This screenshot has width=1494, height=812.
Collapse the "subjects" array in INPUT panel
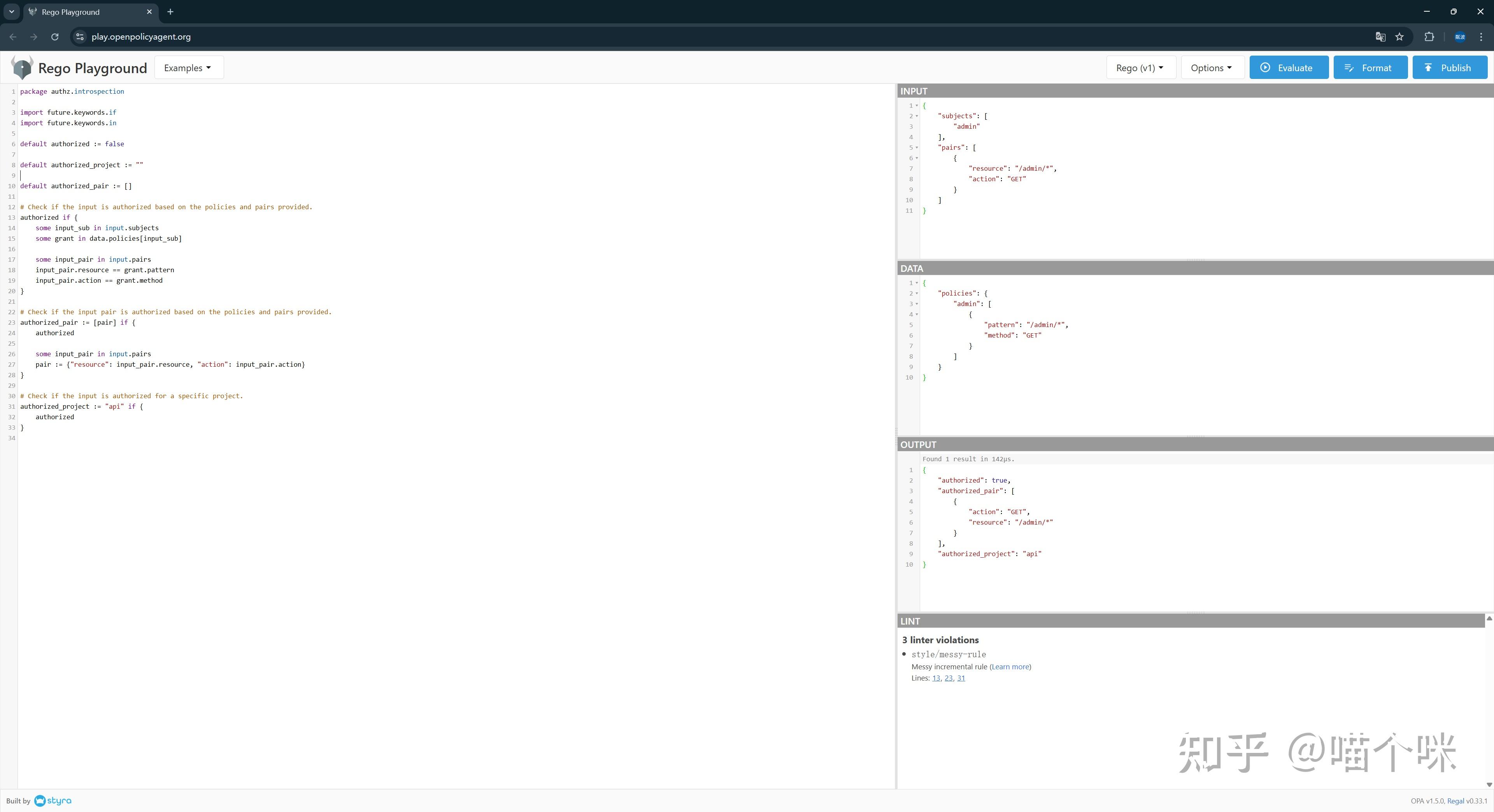click(x=917, y=116)
